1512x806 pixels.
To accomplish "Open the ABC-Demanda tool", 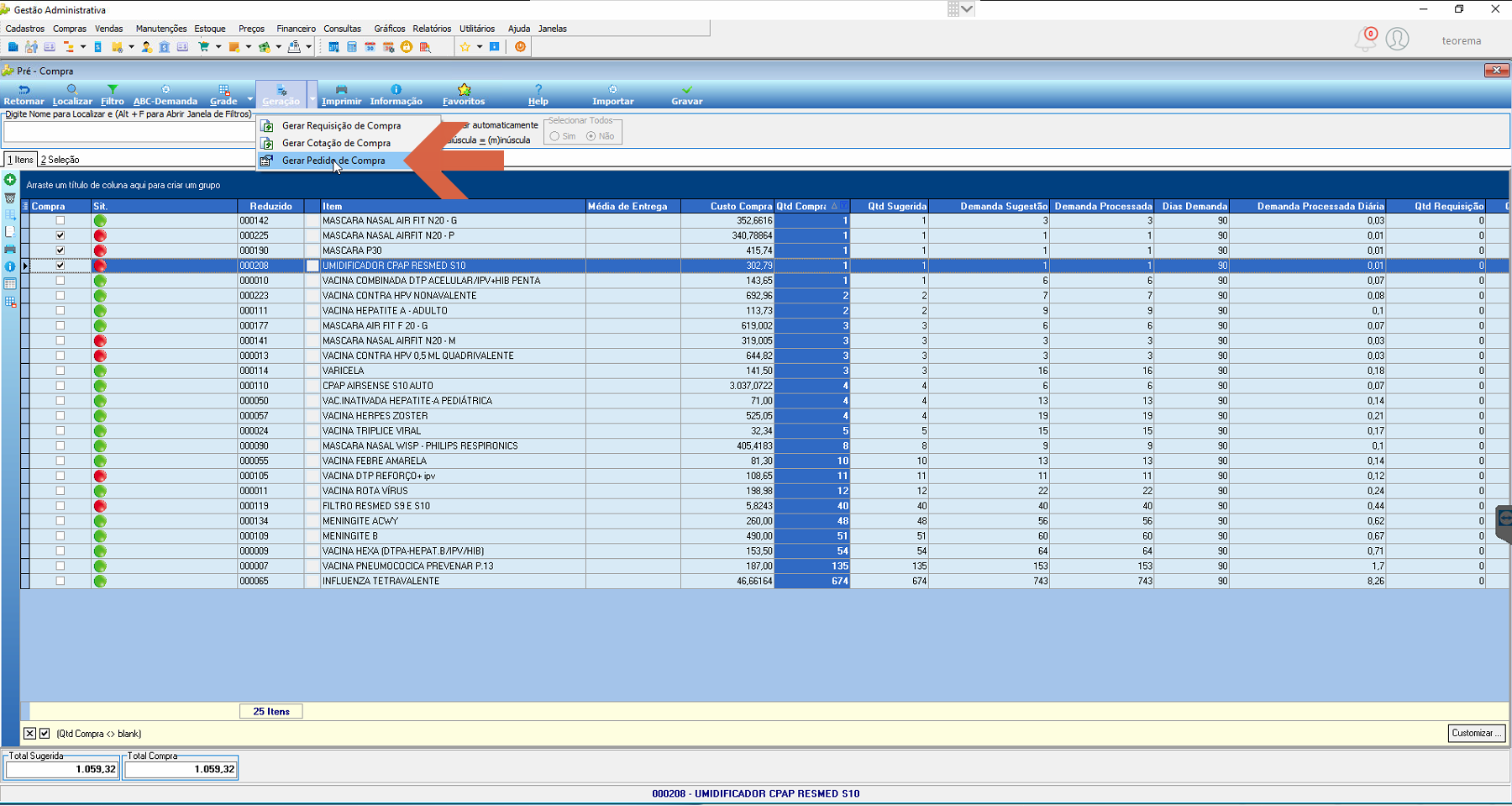I will click(x=165, y=94).
